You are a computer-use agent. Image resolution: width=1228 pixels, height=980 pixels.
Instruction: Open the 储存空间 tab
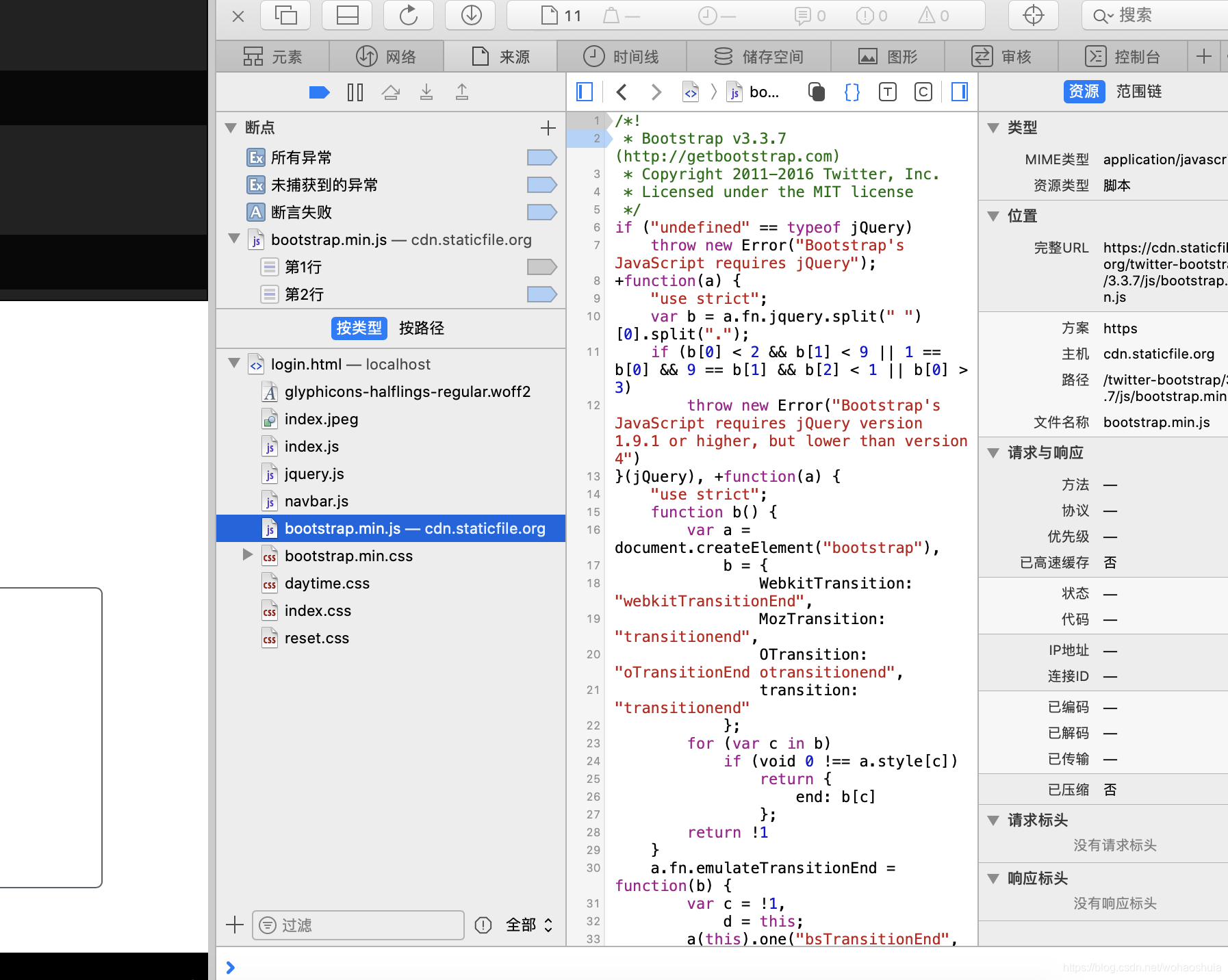[758, 56]
